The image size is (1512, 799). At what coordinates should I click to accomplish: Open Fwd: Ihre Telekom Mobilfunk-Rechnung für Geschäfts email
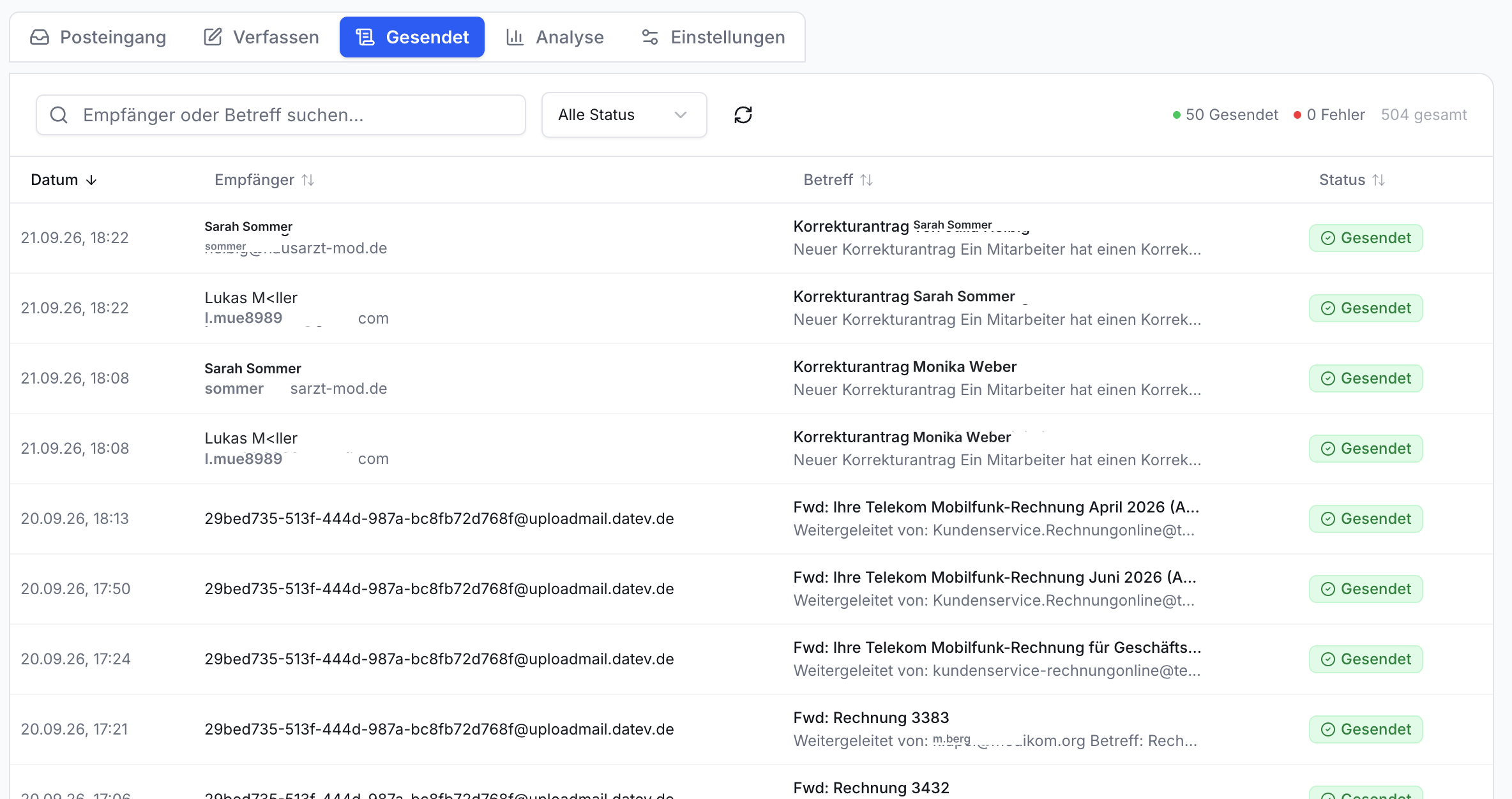point(997,648)
